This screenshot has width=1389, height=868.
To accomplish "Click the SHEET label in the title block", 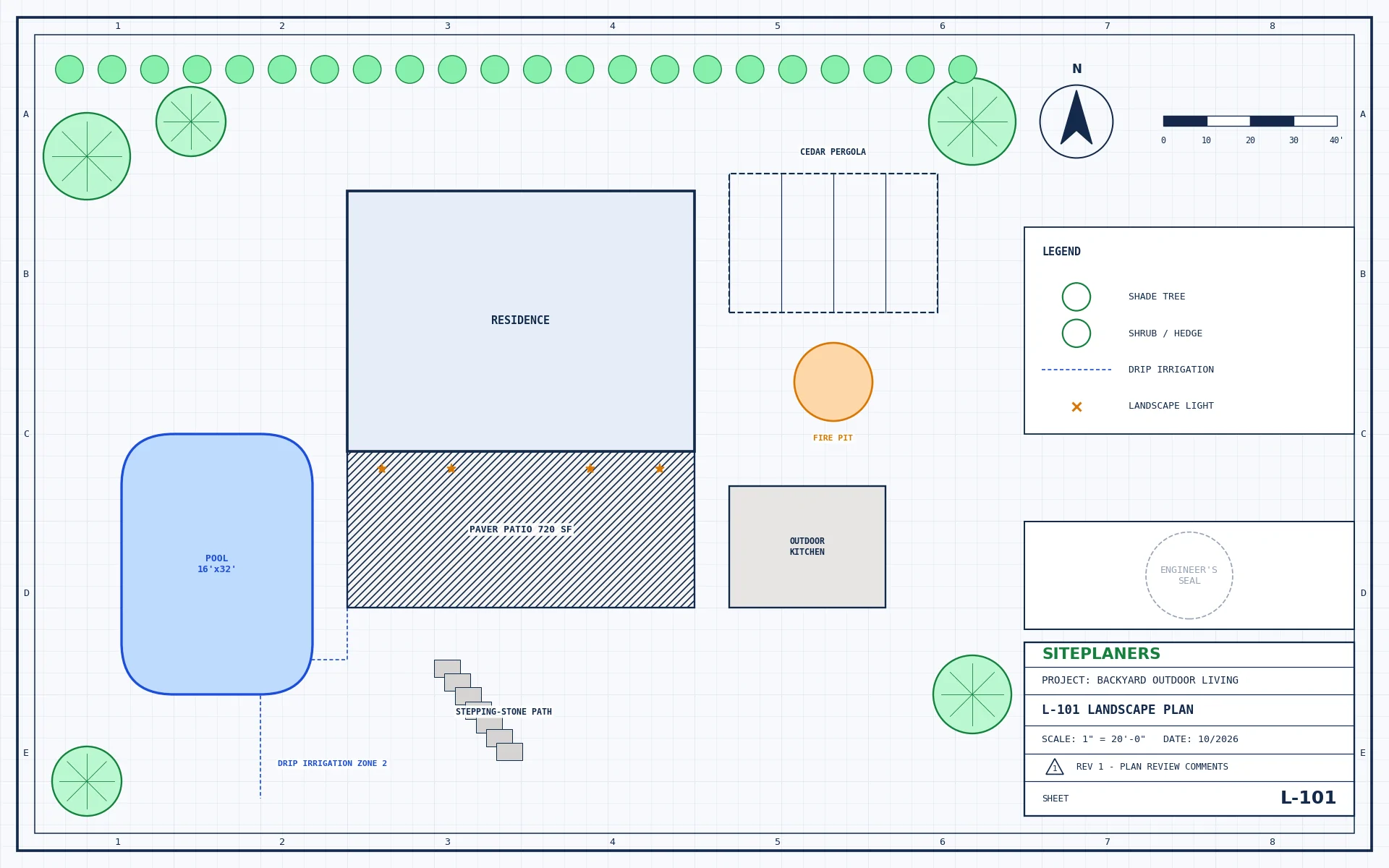I will (1055, 799).
